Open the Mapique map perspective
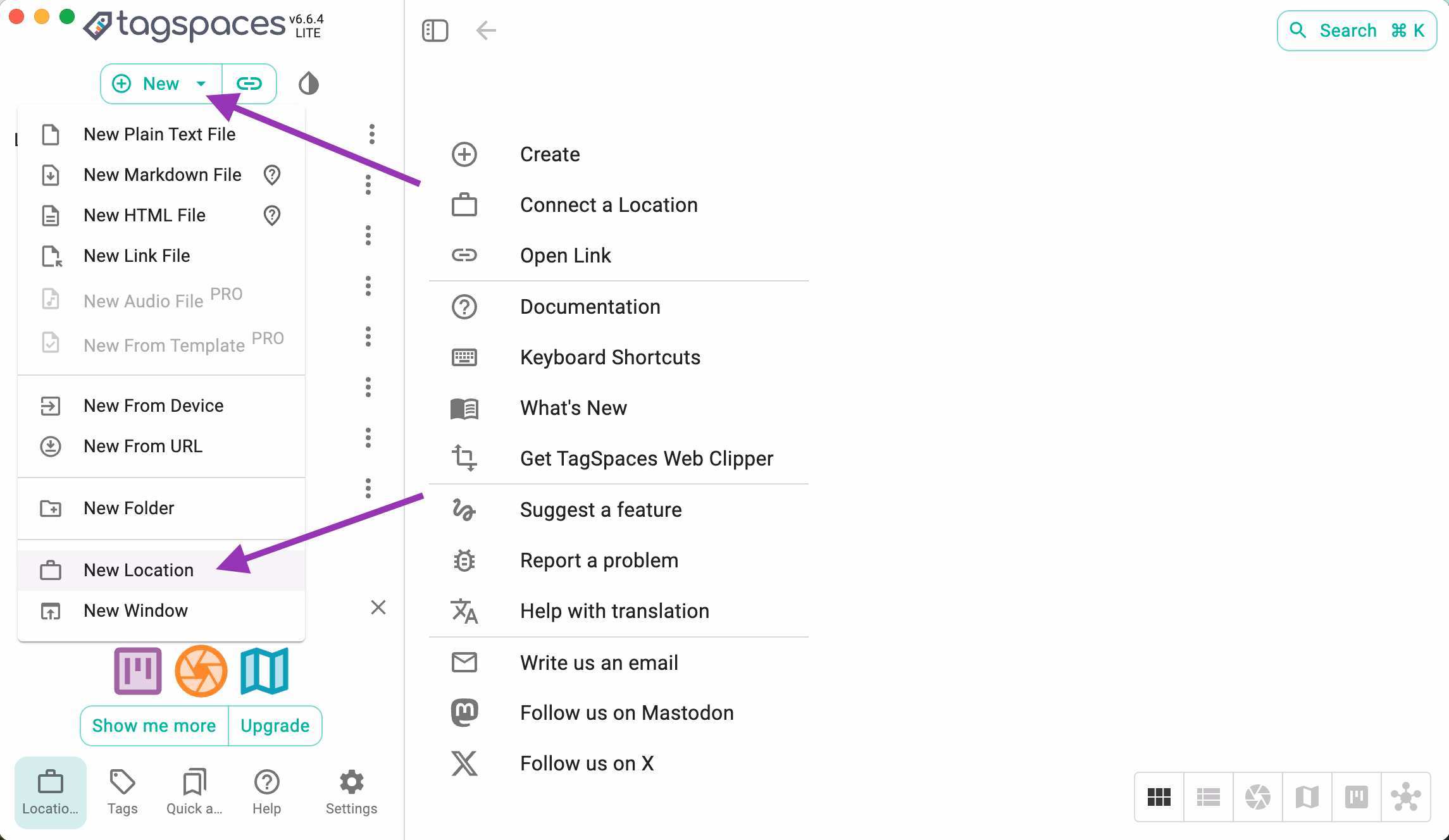Screen dimensions: 1449x840 click(x=1307, y=796)
